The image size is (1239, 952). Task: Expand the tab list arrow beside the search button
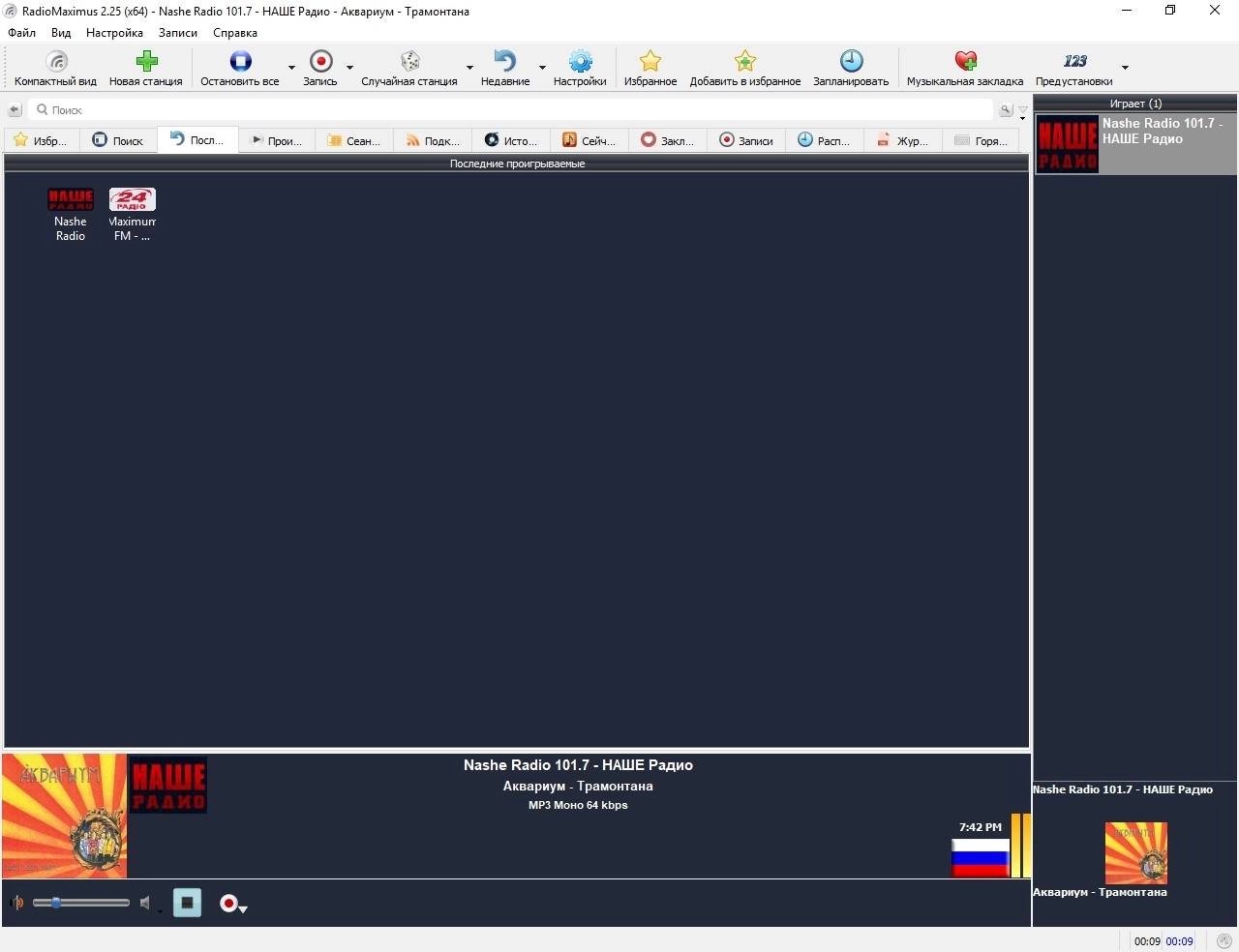click(1022, 111)
